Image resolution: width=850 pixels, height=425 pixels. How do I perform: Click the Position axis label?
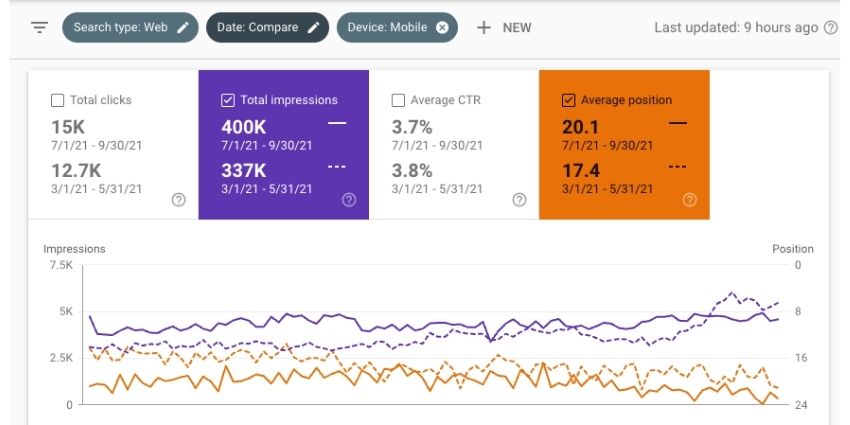tap(793, 249)
